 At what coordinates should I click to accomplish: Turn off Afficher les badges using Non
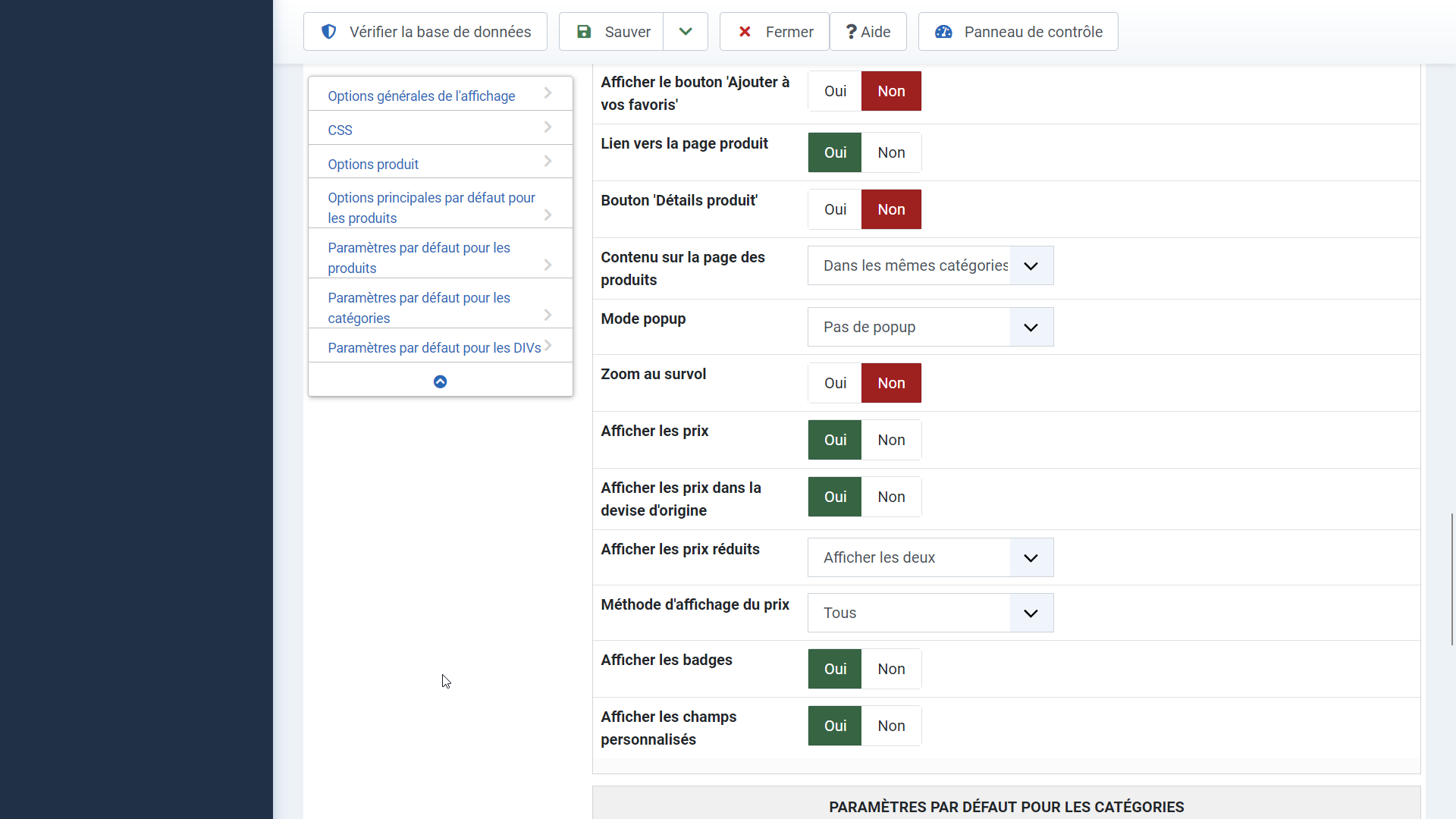(891, 669)
